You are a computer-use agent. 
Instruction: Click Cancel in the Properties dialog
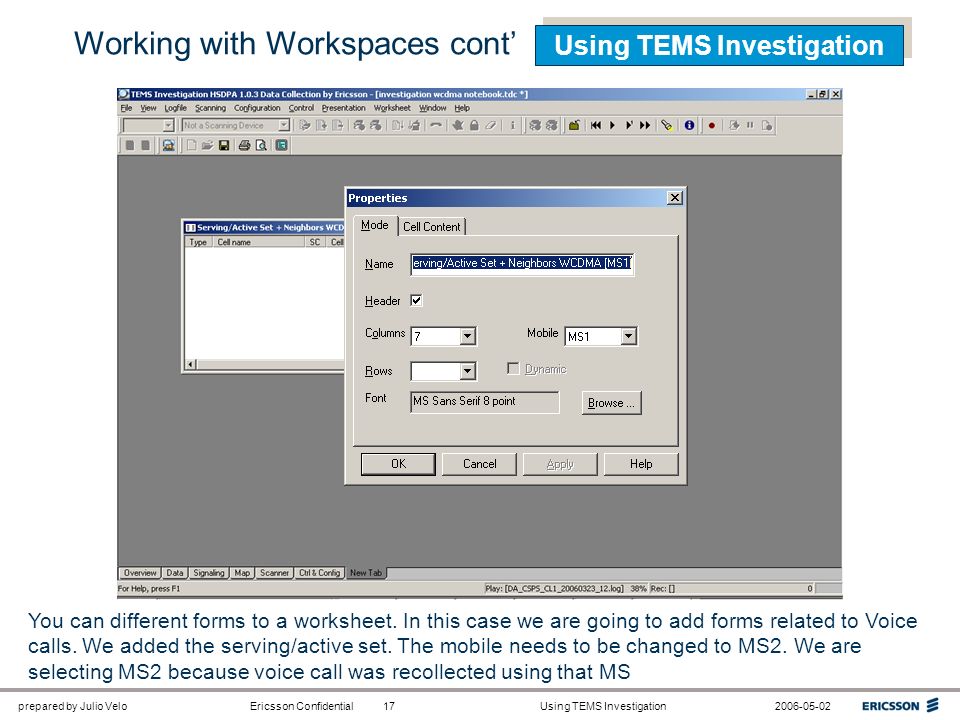[x=479, y=464]
